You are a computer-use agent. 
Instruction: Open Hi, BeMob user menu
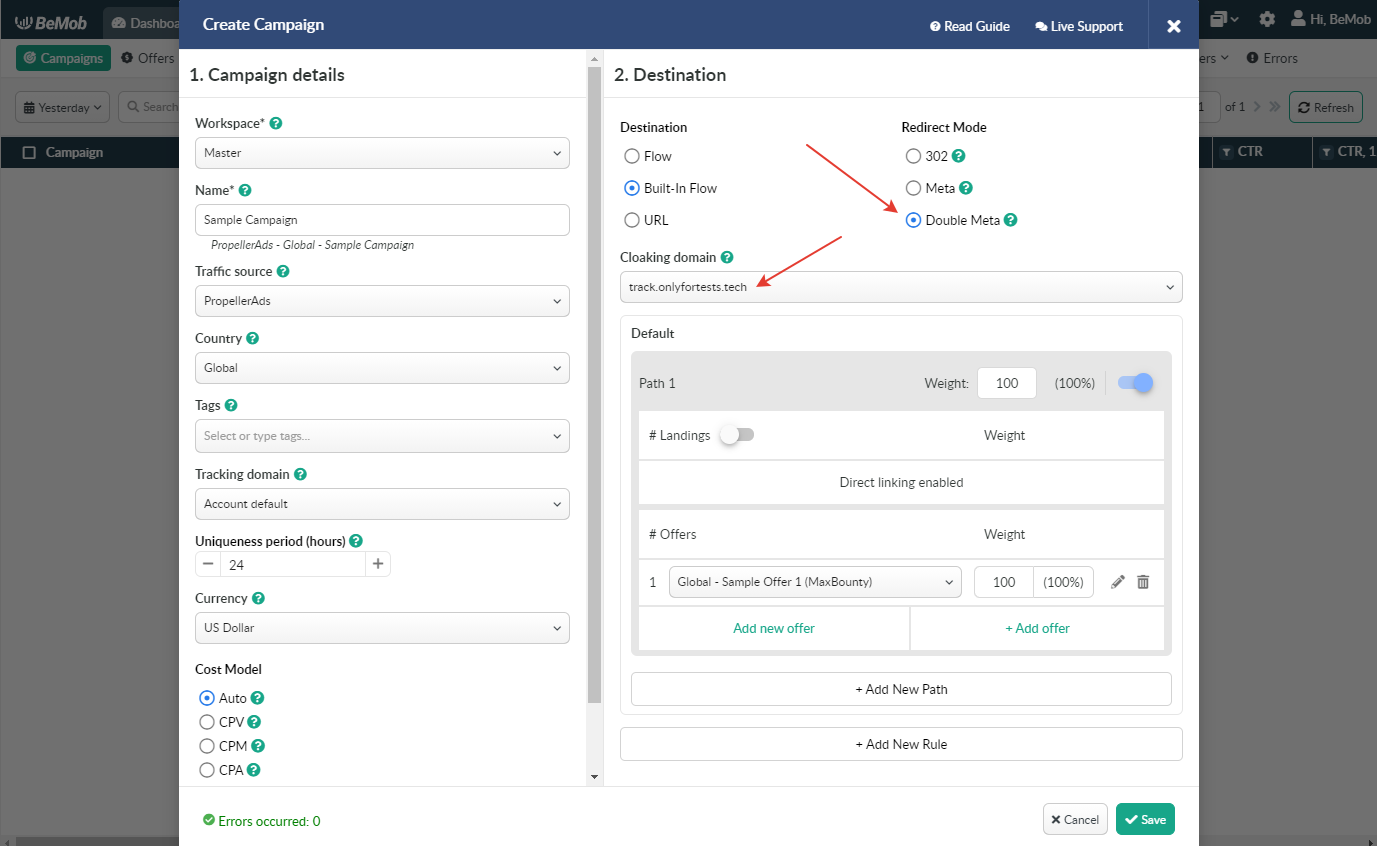[x=1330, y=19]
